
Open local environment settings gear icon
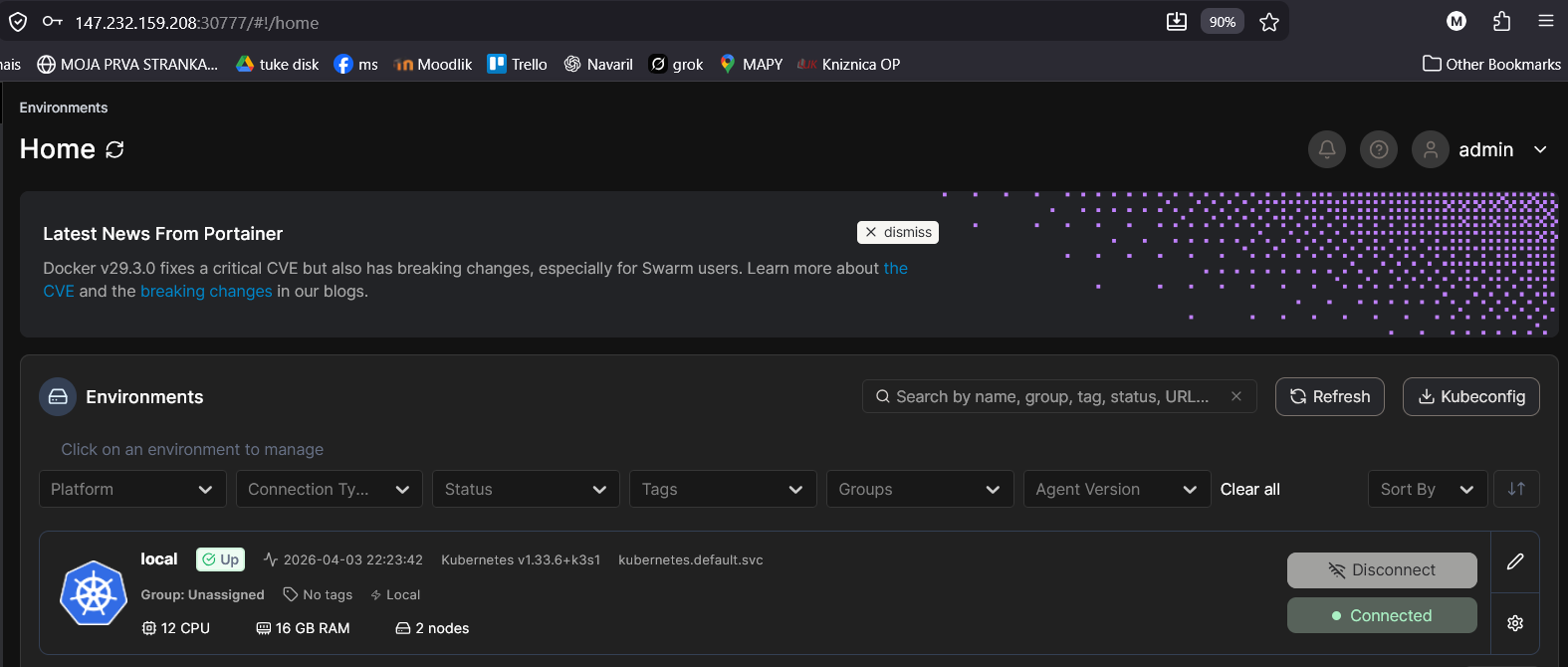(x=1514, y=623)
